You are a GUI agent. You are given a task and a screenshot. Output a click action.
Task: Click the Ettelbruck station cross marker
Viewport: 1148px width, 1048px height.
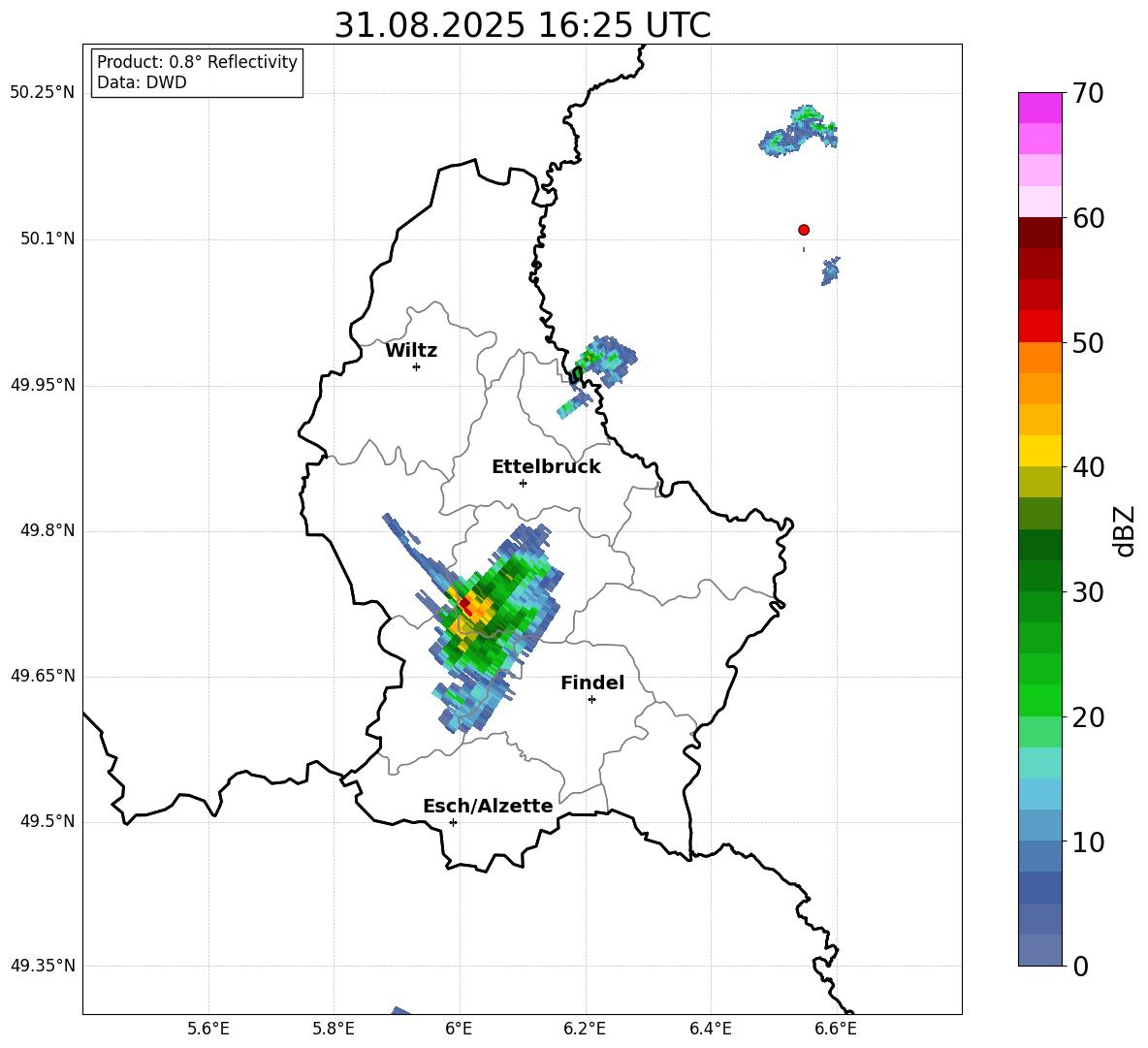(523, 483)
